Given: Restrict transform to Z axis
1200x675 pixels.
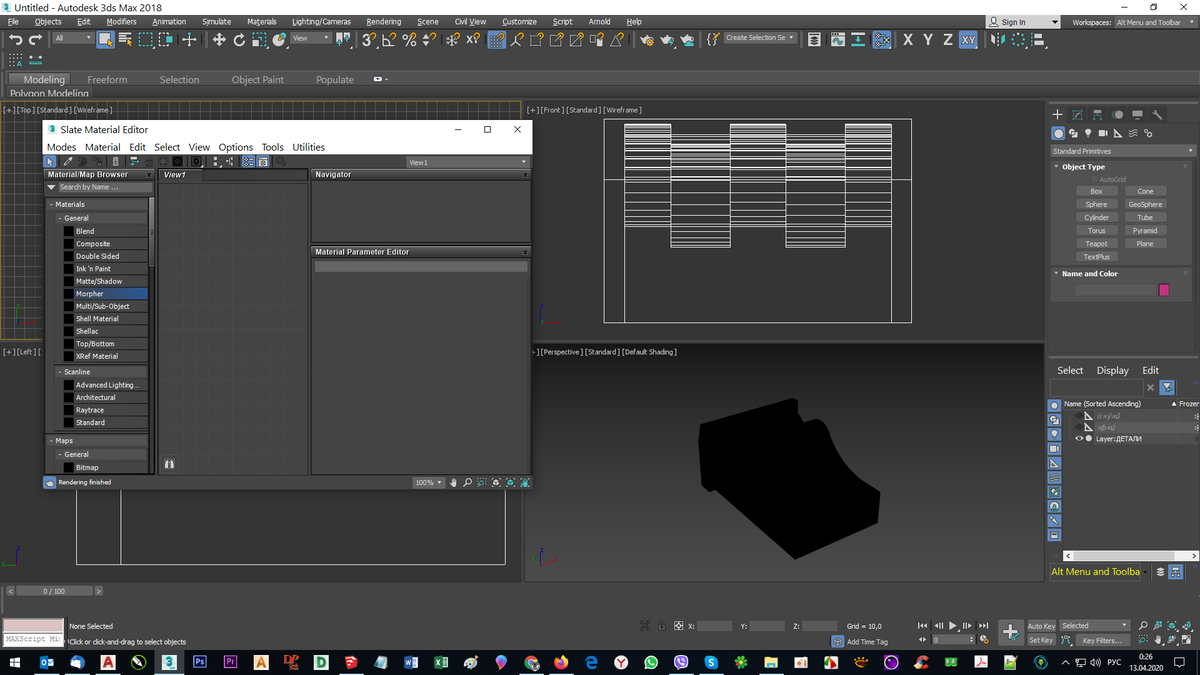Looking at the screenshot, I should [947, 39].
